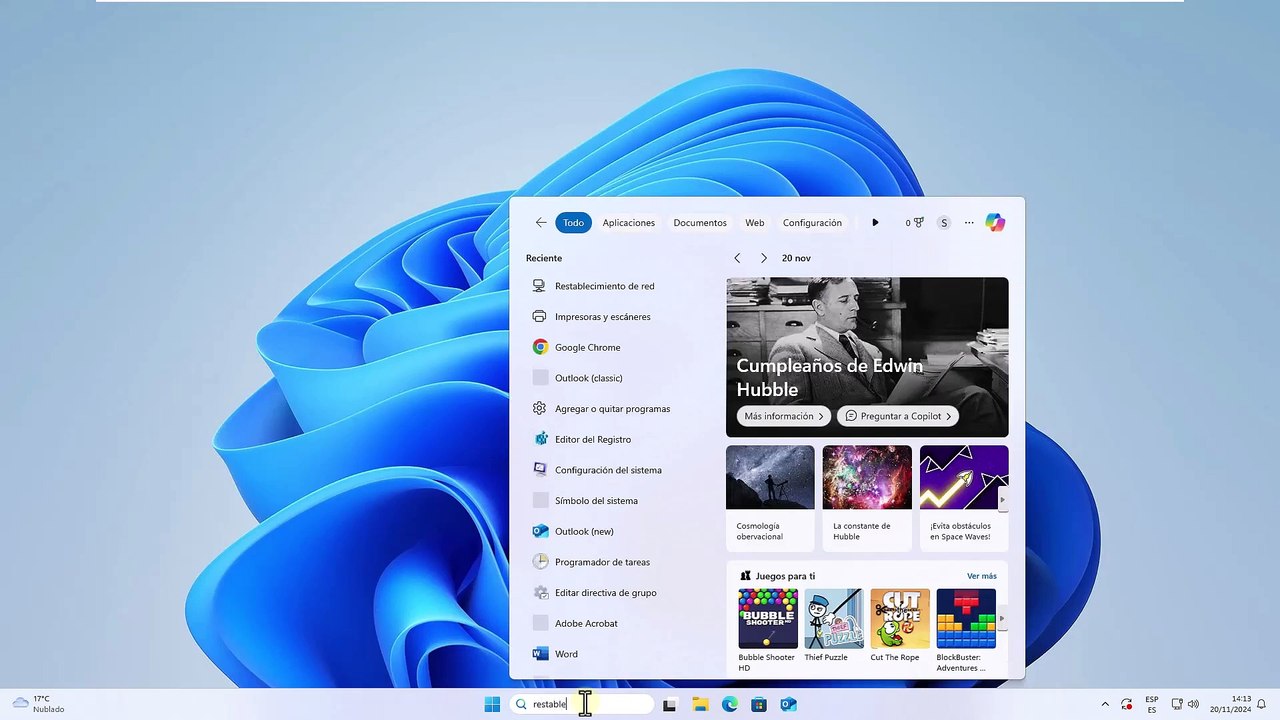Screen dimensions: 1280x720
Task: Switch to the Aplicaciones tab
Action: coord(629,223)
